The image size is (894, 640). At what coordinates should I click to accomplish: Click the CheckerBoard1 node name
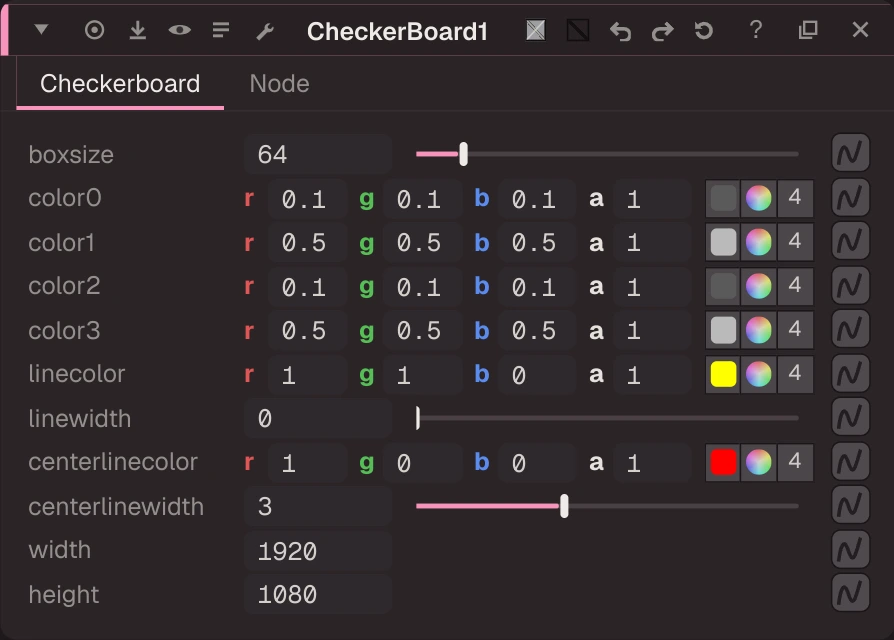pyautogui.click(x=397, y=31)
